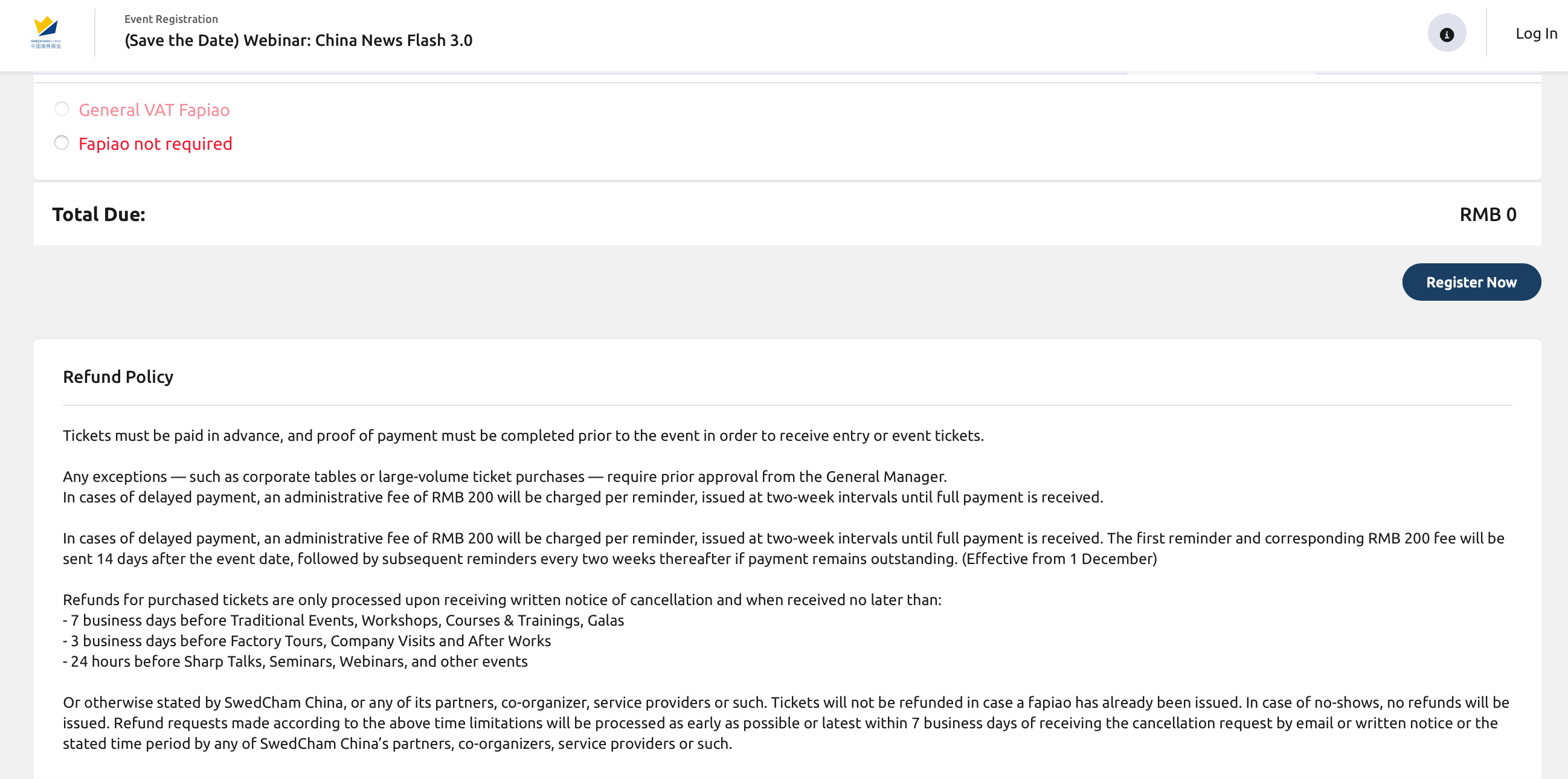
Task: Click the 'Refunds for purchased tickets are only processed' line
Action: pyautogui.click(x=501, y=600)
